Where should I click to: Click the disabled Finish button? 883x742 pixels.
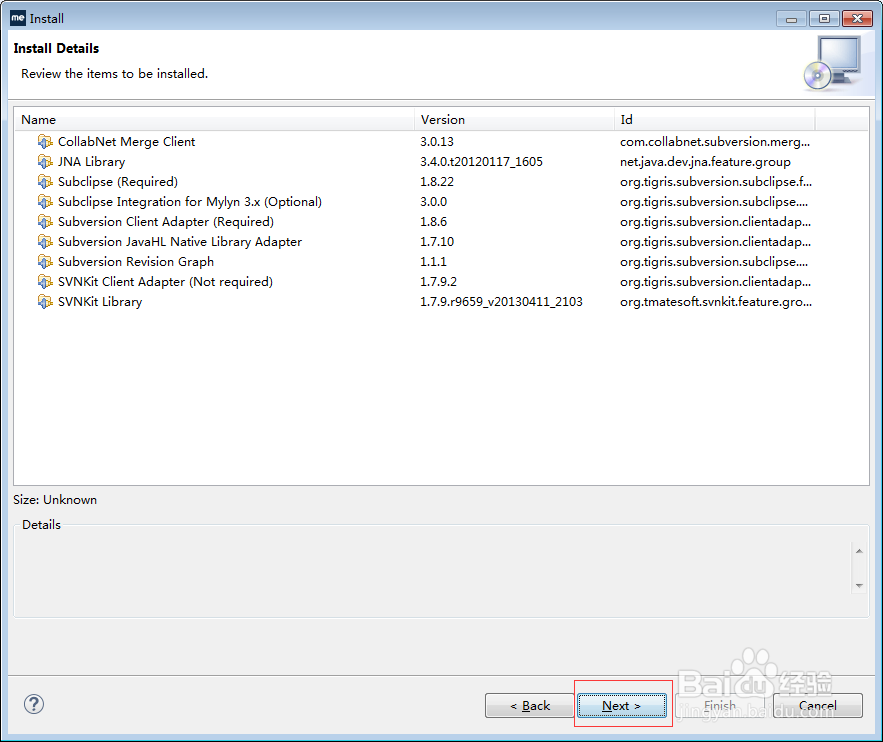point(720,705)
